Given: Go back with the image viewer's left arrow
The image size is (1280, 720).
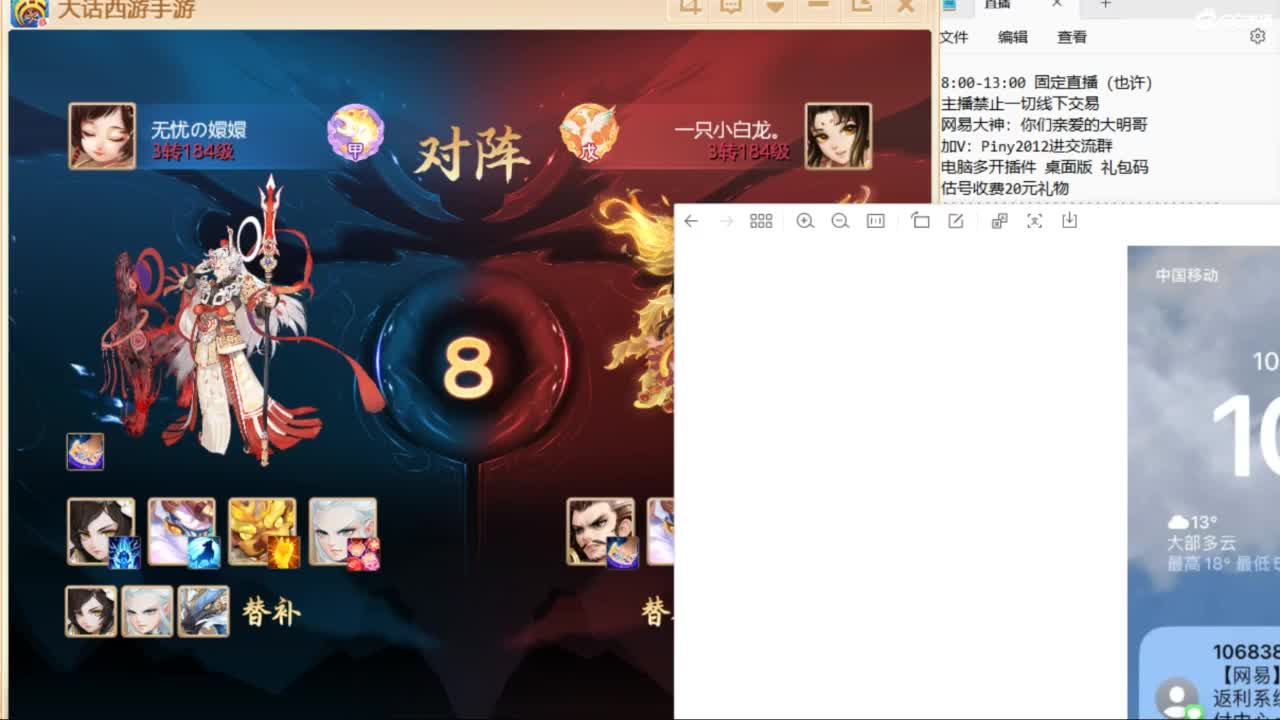Looking at the screenshot, I should pyautogui.click(x=691, y=221).
